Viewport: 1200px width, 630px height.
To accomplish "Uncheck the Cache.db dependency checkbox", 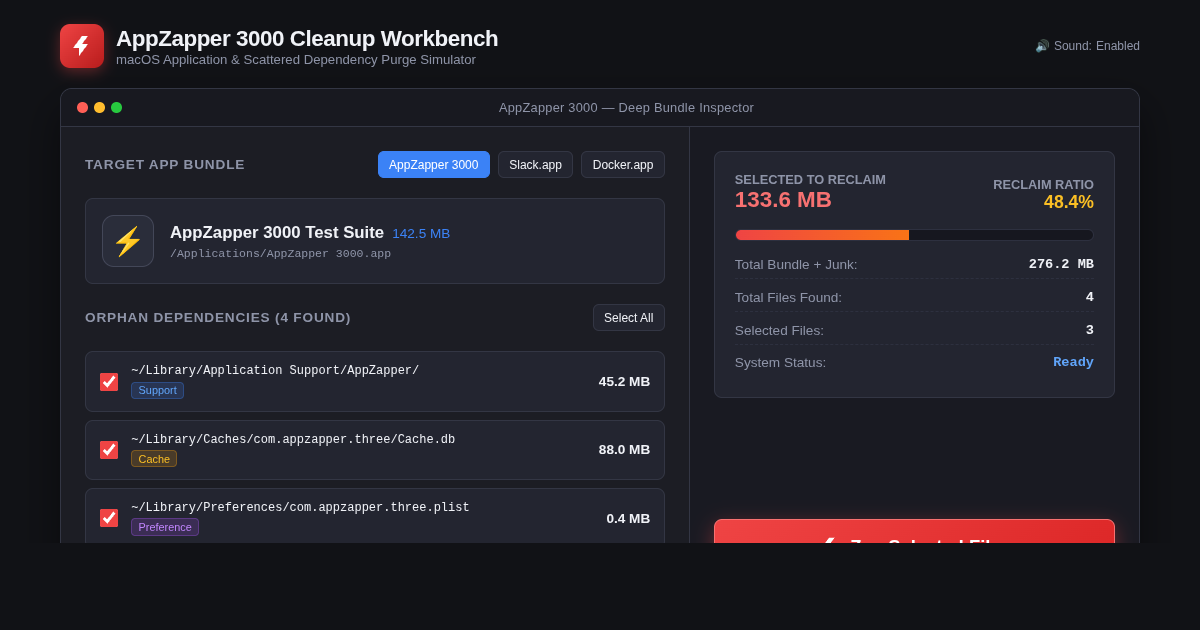I will click(x=109, y=450).
